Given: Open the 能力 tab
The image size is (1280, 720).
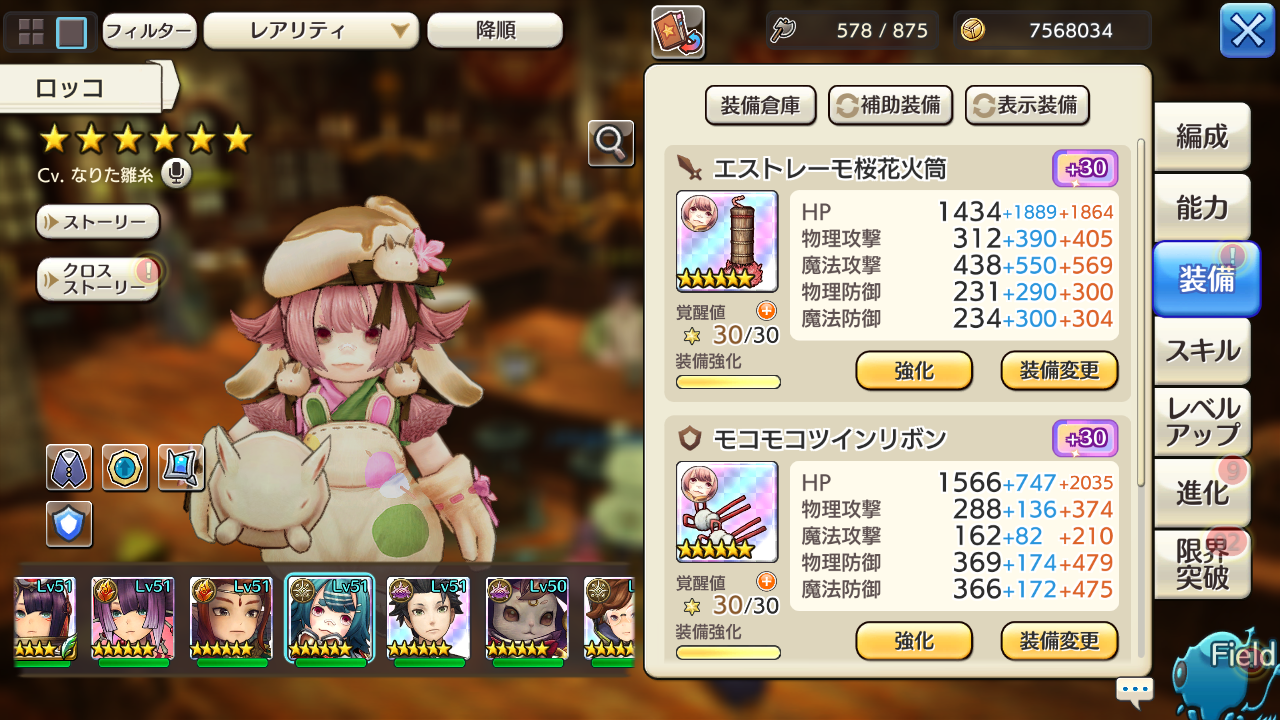Looking at the screenshot, I should pos(1202,207).
